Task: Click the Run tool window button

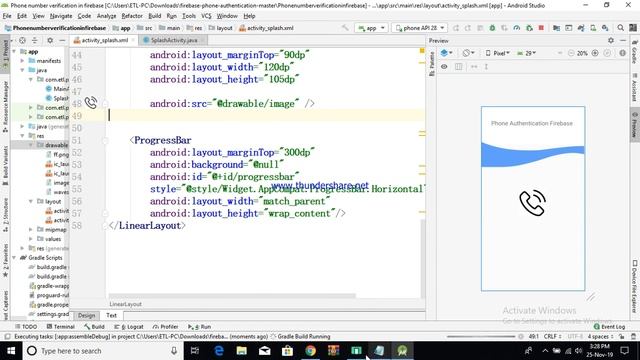Action: (x=200, y=327)
